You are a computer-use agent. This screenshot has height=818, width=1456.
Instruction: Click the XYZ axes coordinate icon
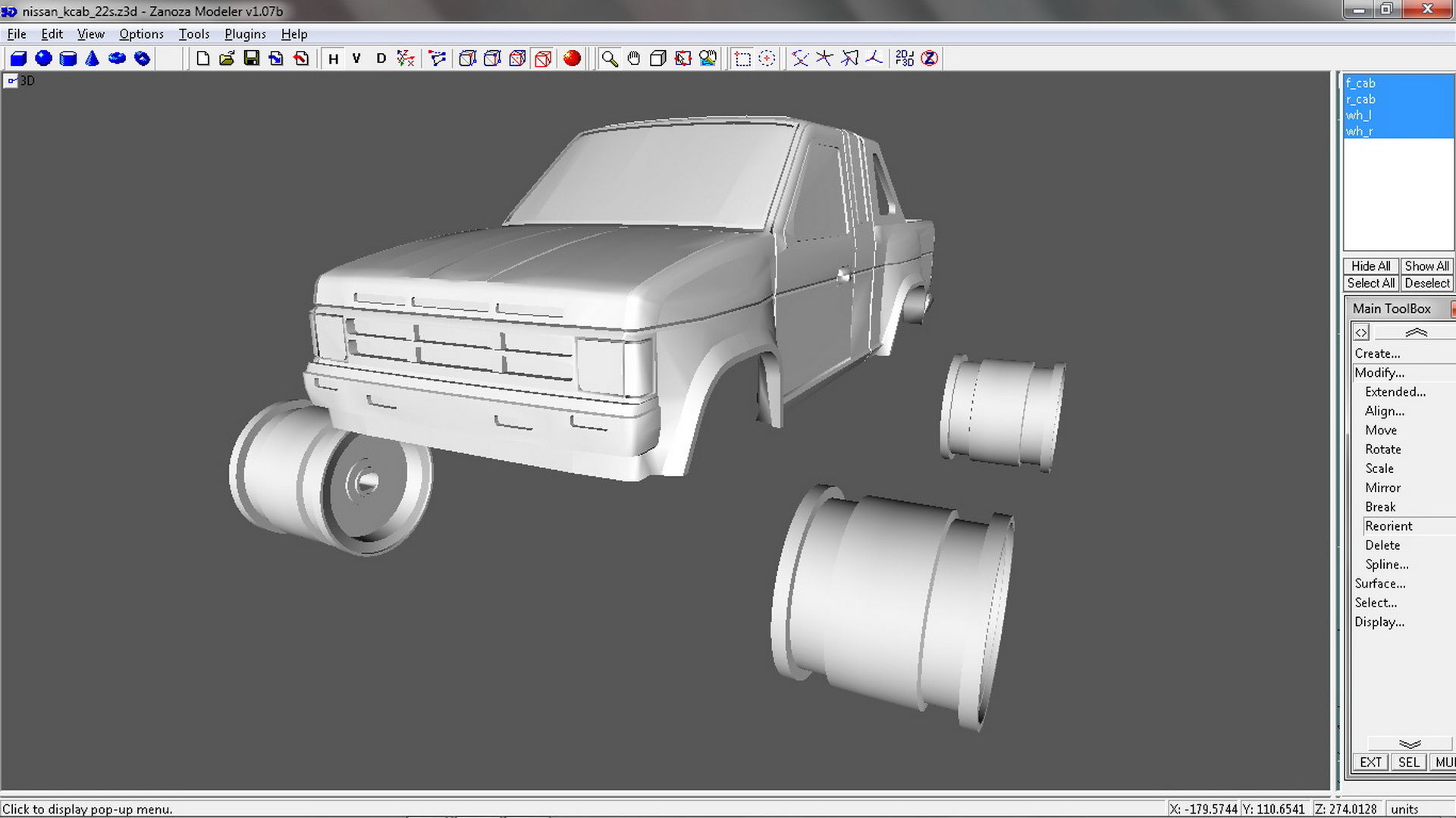point(406,58)
